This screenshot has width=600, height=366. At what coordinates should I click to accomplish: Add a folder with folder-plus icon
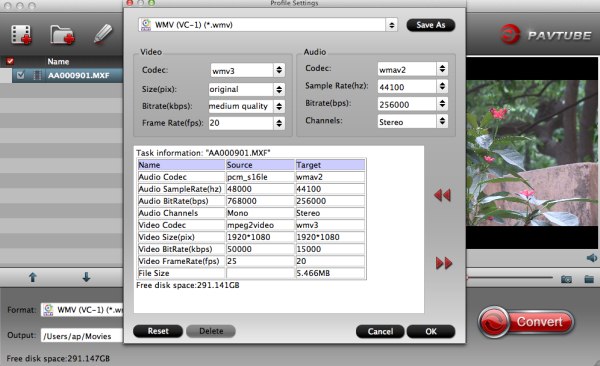[x=62, y=35]
